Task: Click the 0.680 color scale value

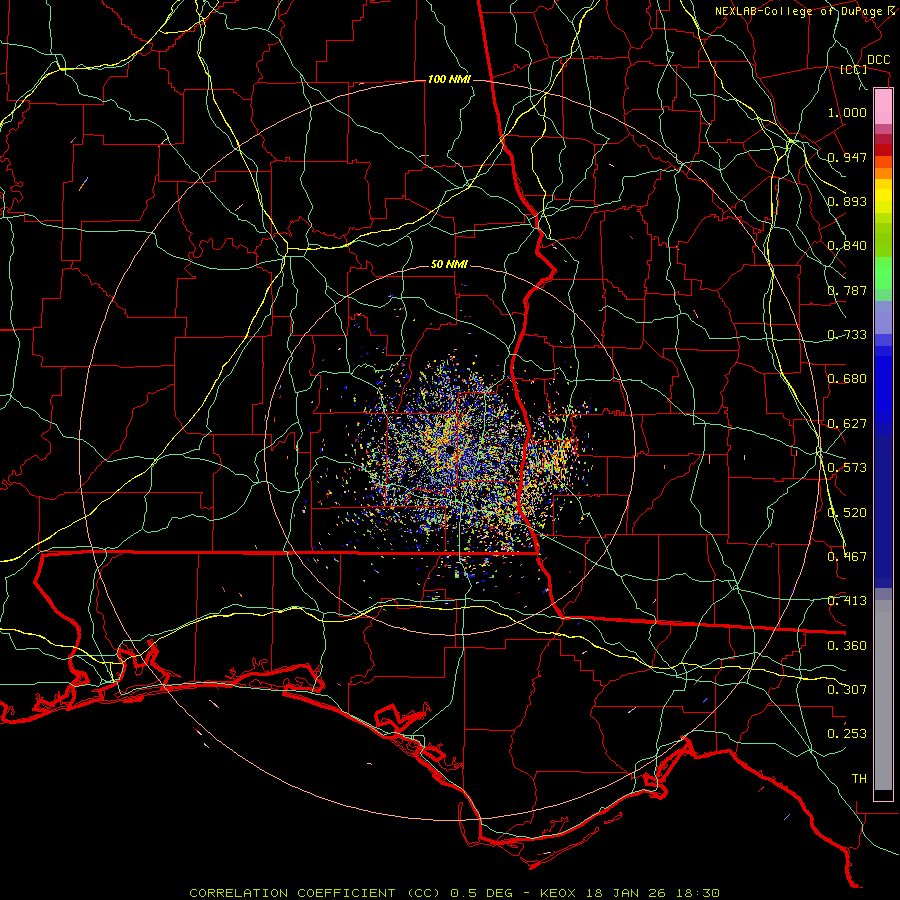Action: coord(847,379)
